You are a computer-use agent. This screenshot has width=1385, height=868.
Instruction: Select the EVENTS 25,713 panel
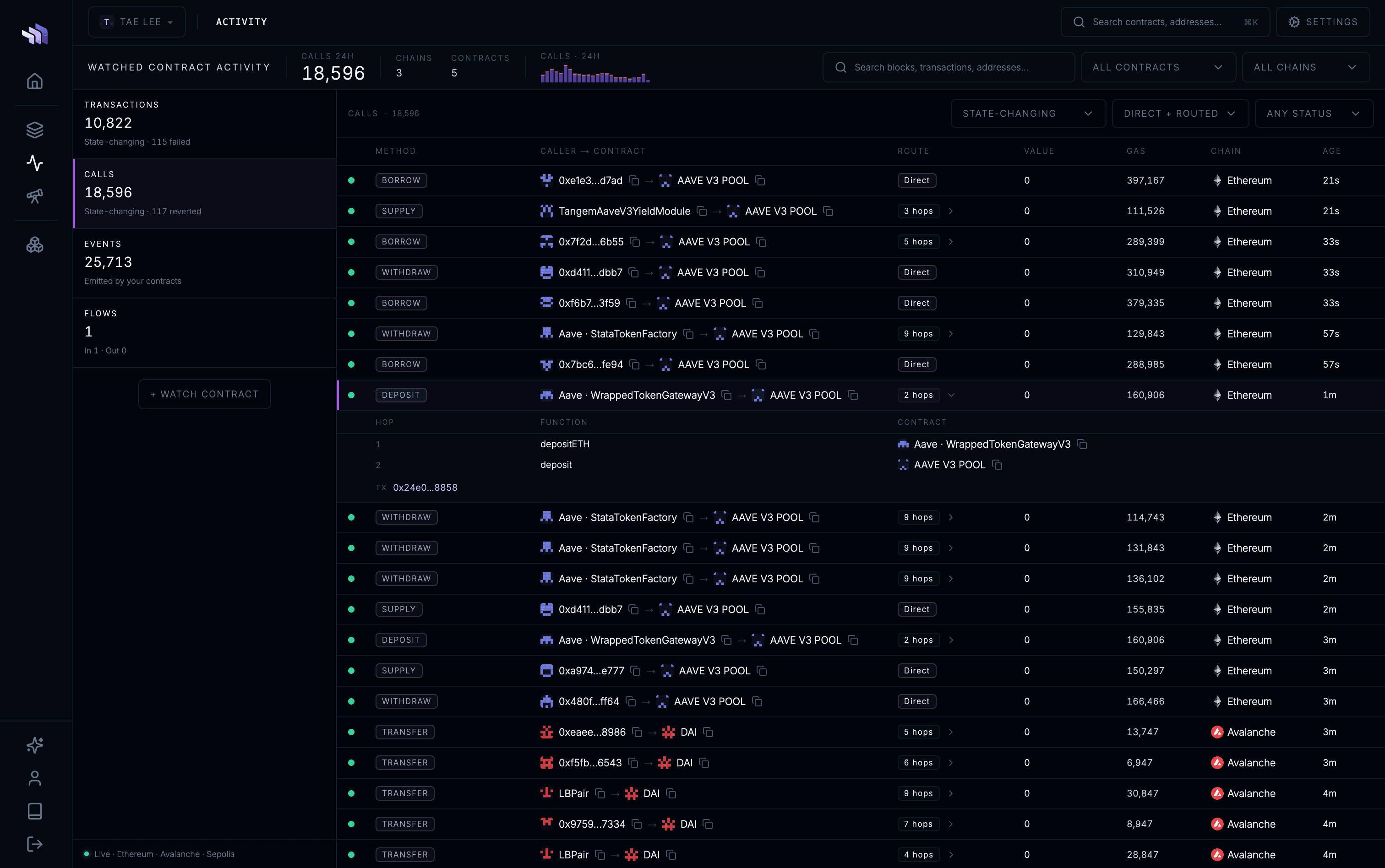tap(205, 263)
